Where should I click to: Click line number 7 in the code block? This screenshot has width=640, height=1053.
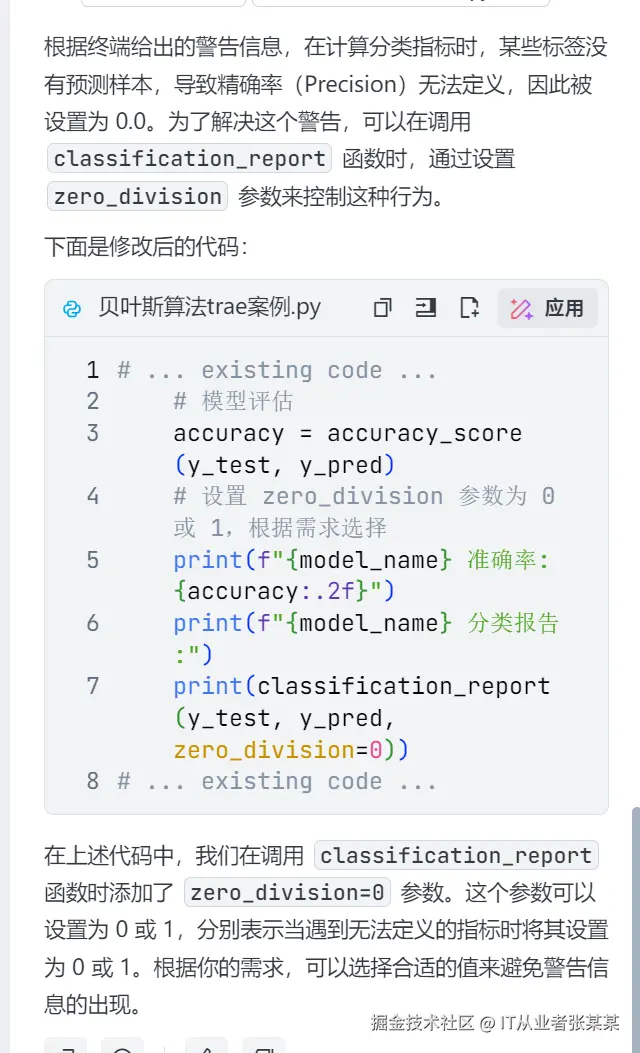click(92, 686)
